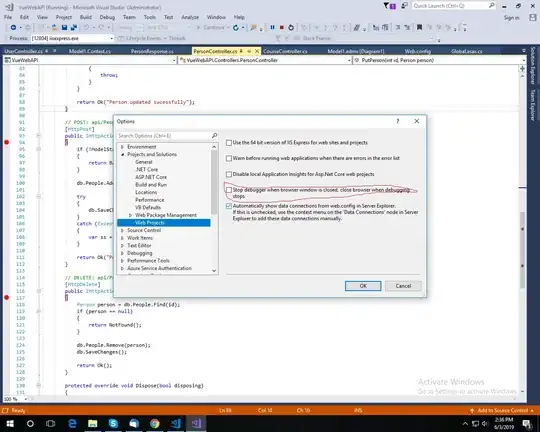Open Skype from the taskbar
Screen dimensions: 540x432
point(113,423)
